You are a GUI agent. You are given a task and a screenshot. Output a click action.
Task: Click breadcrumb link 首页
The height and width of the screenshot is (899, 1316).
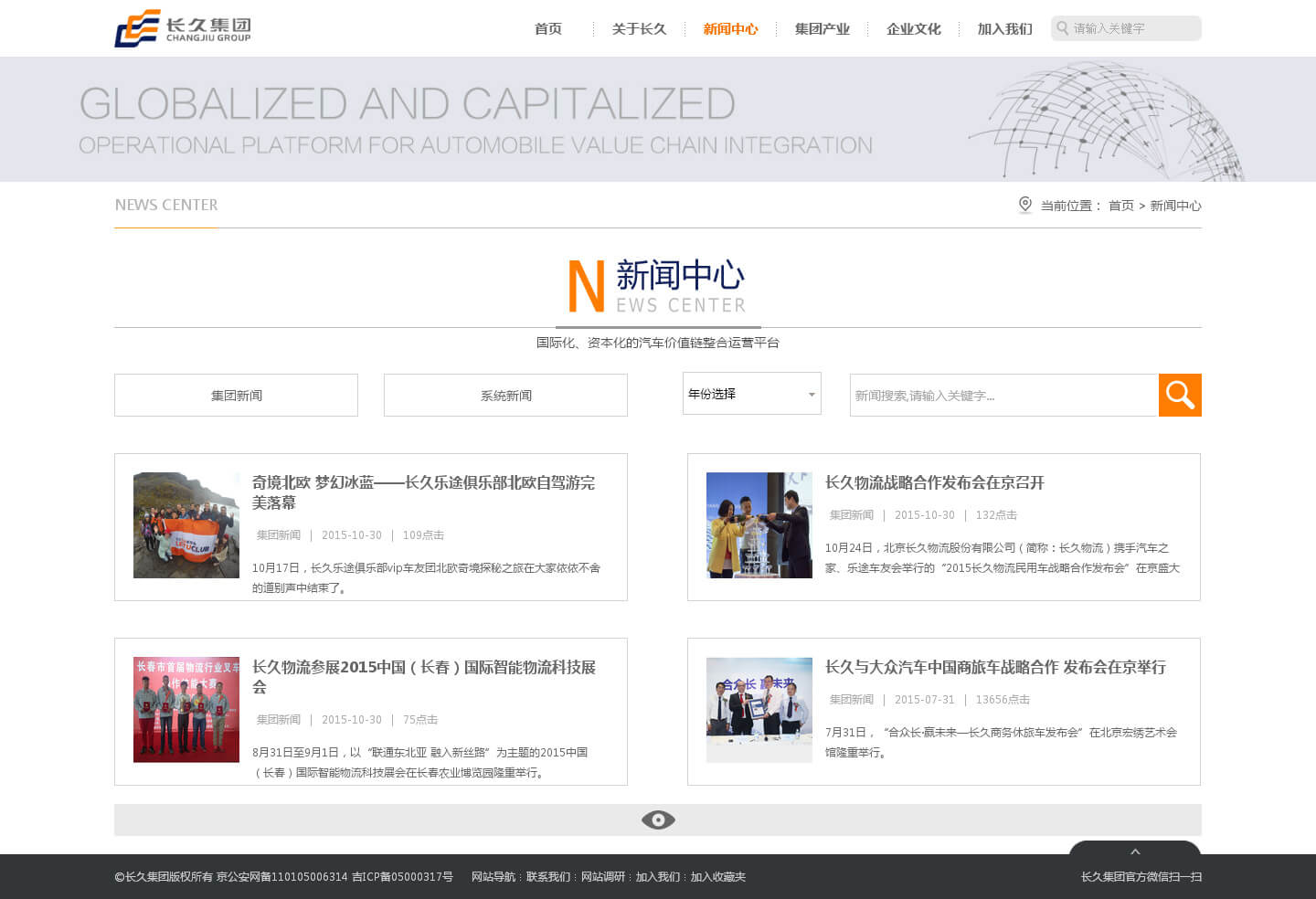point(1120,206)
